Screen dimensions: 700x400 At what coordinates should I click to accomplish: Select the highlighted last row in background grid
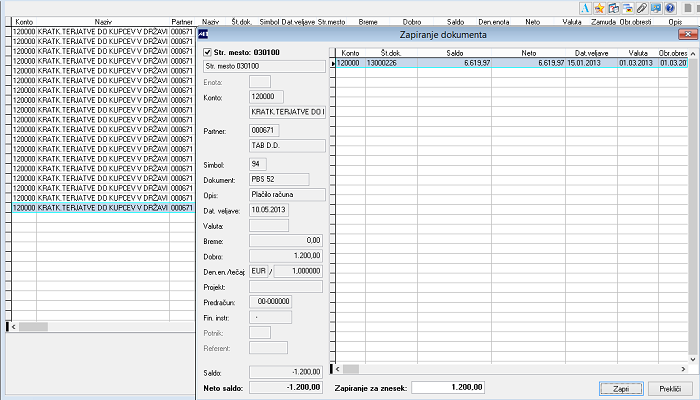click(103, 208)
